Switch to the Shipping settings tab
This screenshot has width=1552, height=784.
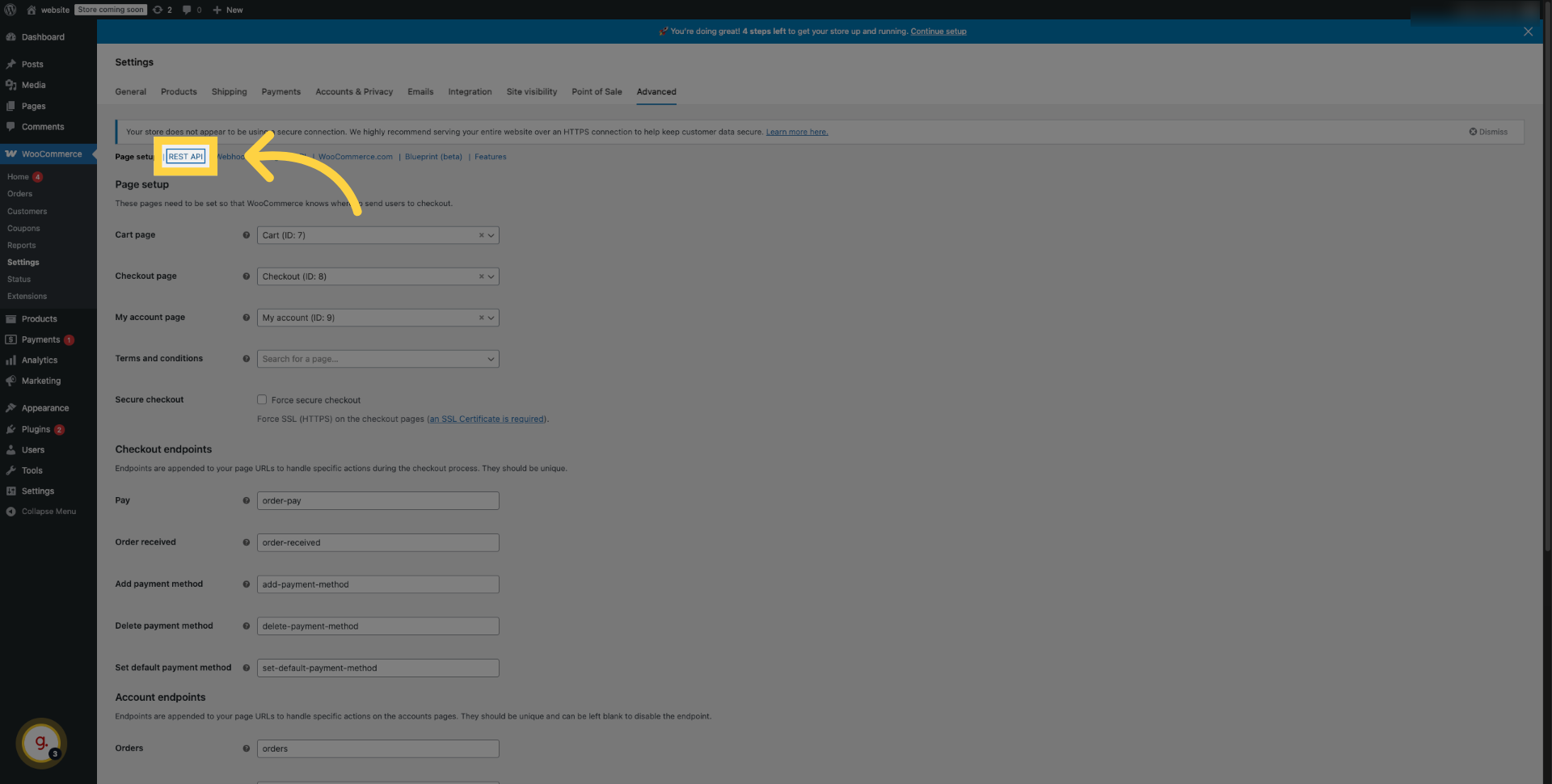coord(229,91)
